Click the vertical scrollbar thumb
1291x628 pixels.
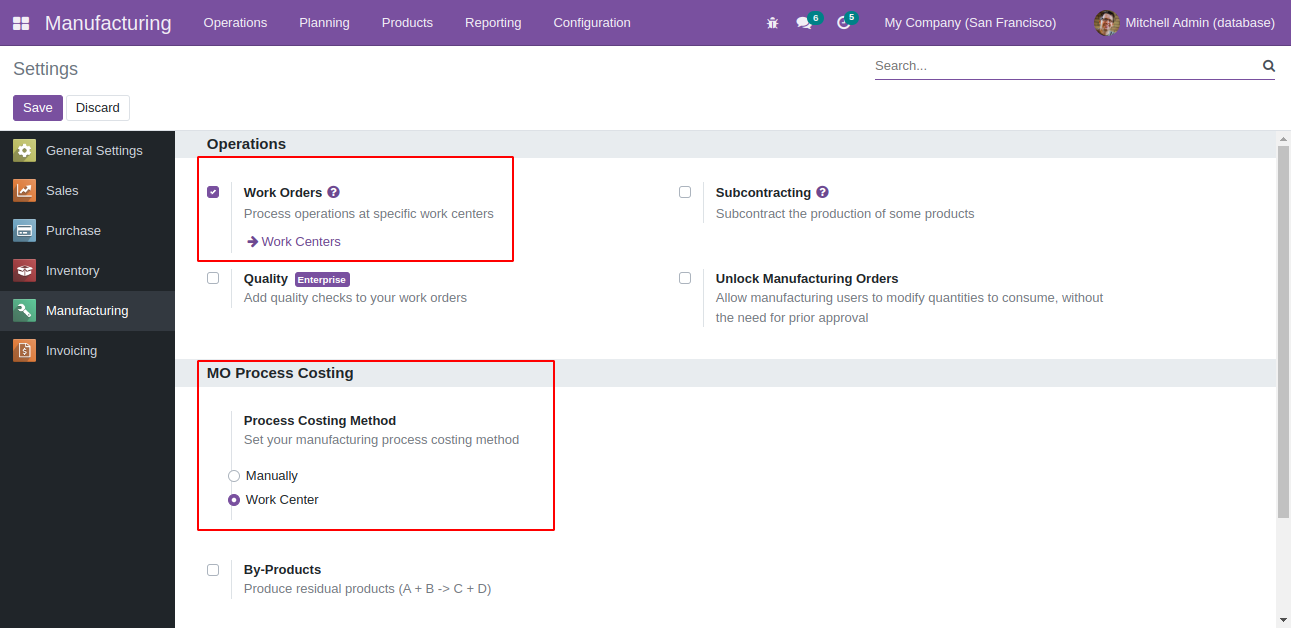[1284, 331]
